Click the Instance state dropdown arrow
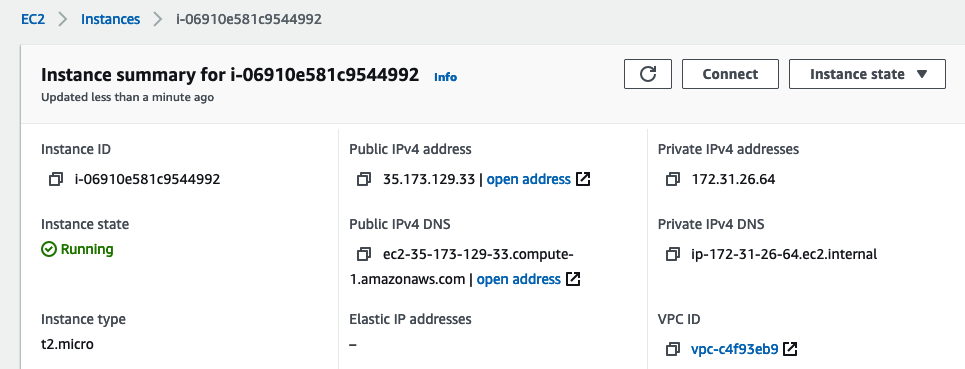Viewport: 965px width, 369px height. tap(921, 74)
